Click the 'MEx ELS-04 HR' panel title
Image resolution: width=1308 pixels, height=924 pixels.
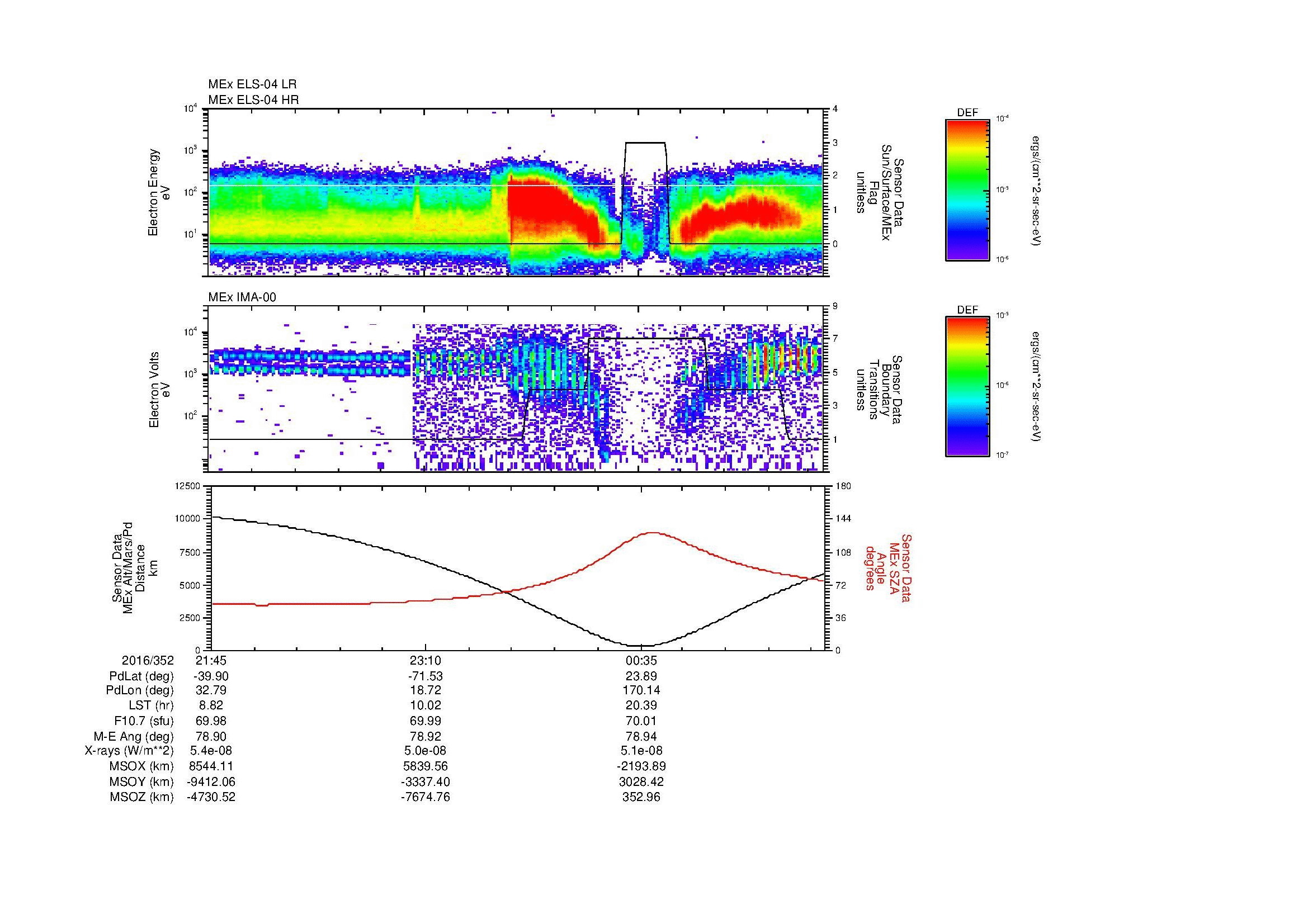click(x=253, y=99)
